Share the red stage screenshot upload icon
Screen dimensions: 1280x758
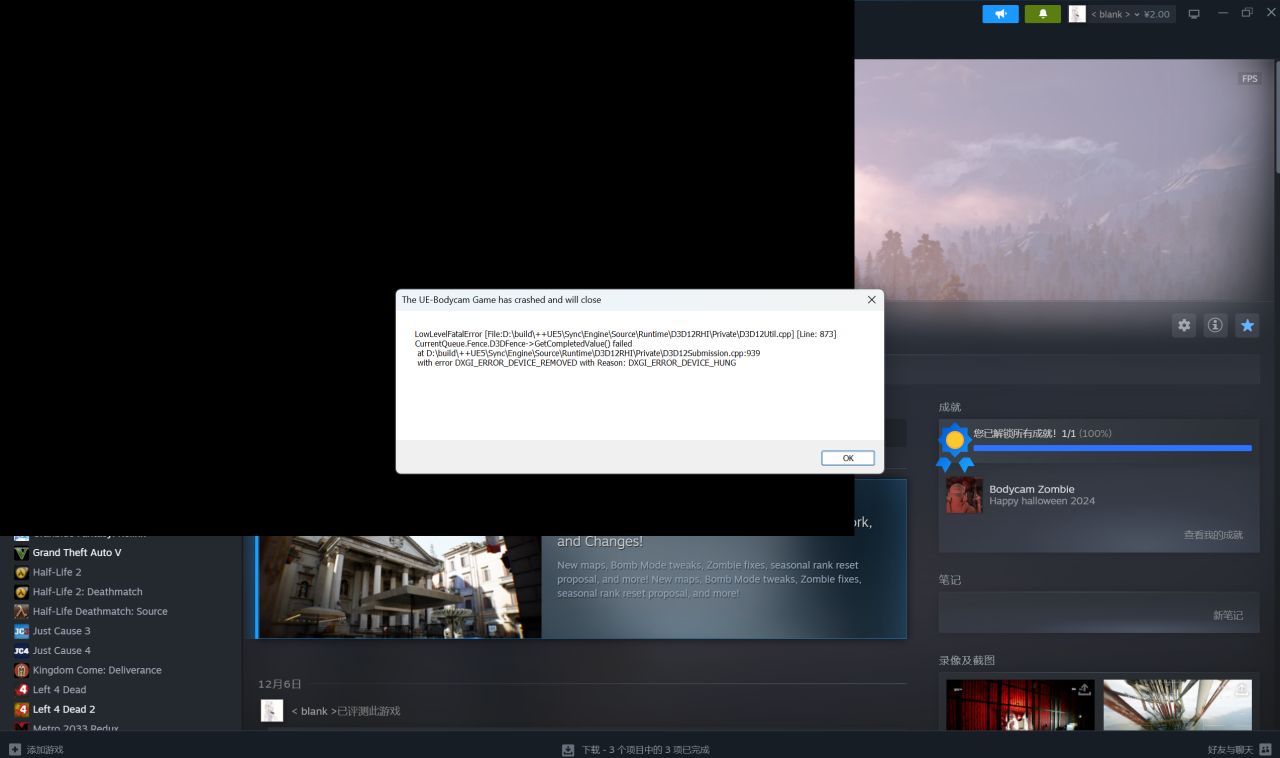coord(1084,689)
